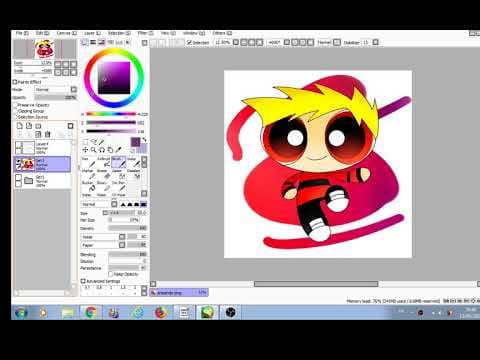Open the brush Paper texture dropdown

[x=103, y=245]
